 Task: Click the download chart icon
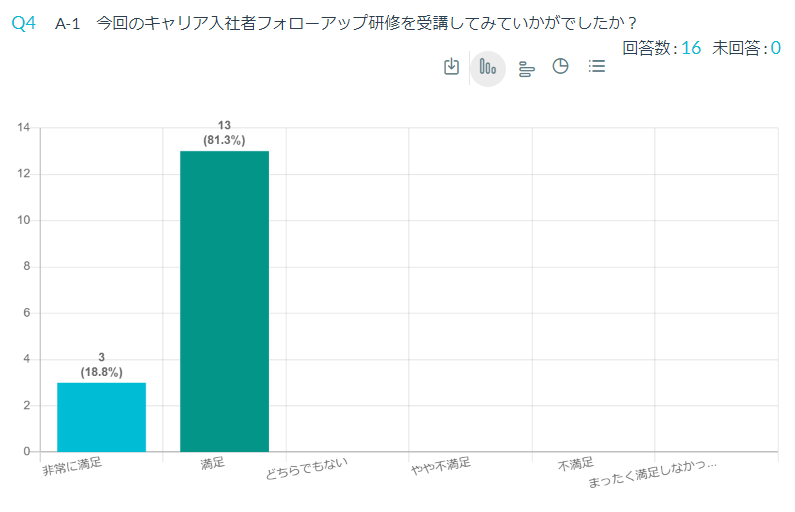point(451,66)
